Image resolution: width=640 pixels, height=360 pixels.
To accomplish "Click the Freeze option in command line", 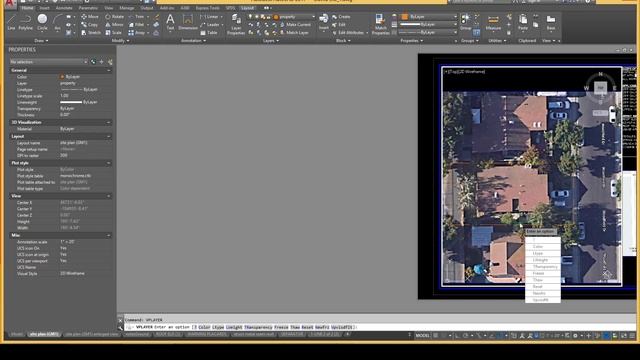I will click(x=281, y=327).
